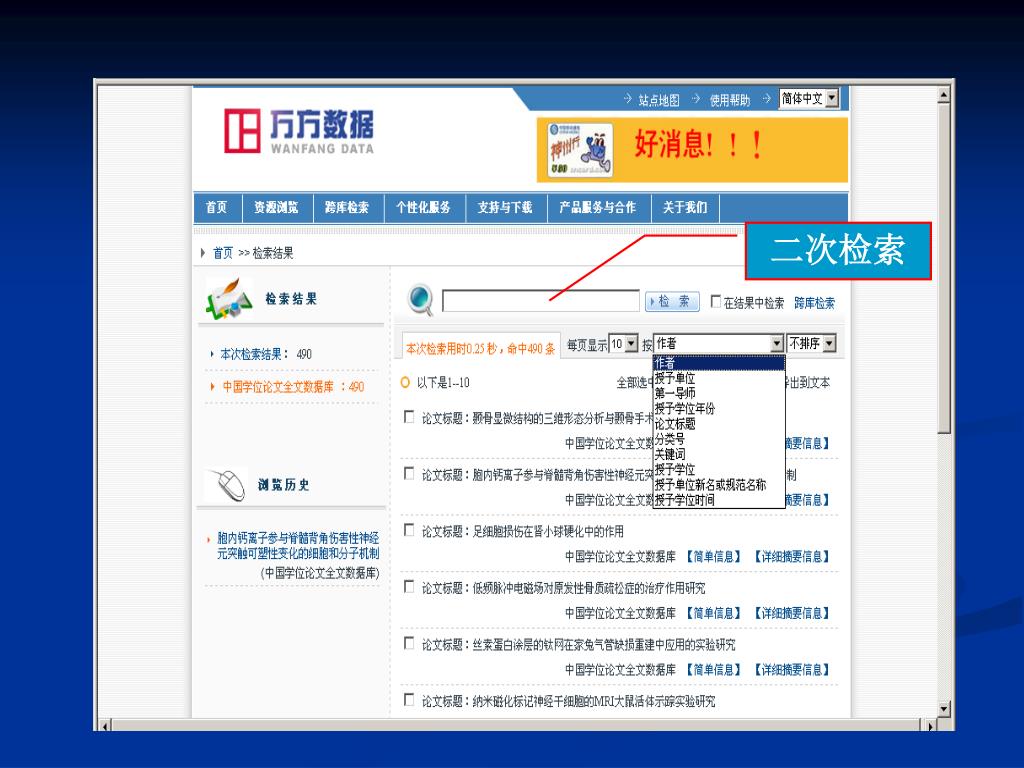Select 作者 in the dropdown list

click(718, 363)
